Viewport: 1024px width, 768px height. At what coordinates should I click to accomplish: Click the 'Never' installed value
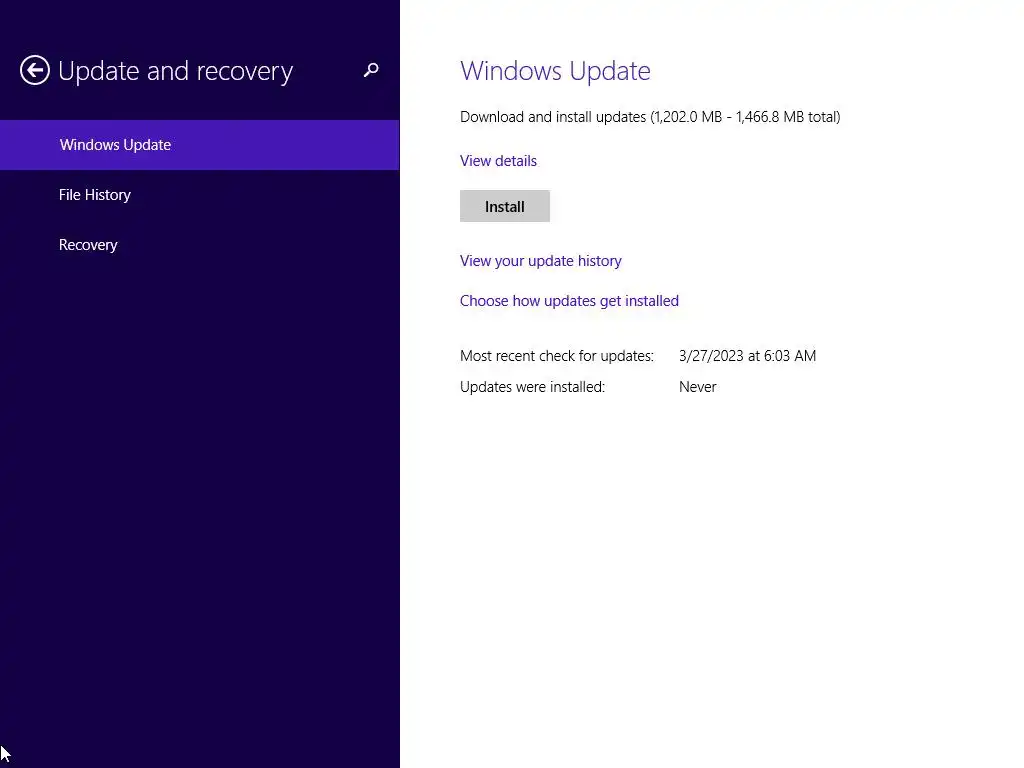click(x=697, y=387)
